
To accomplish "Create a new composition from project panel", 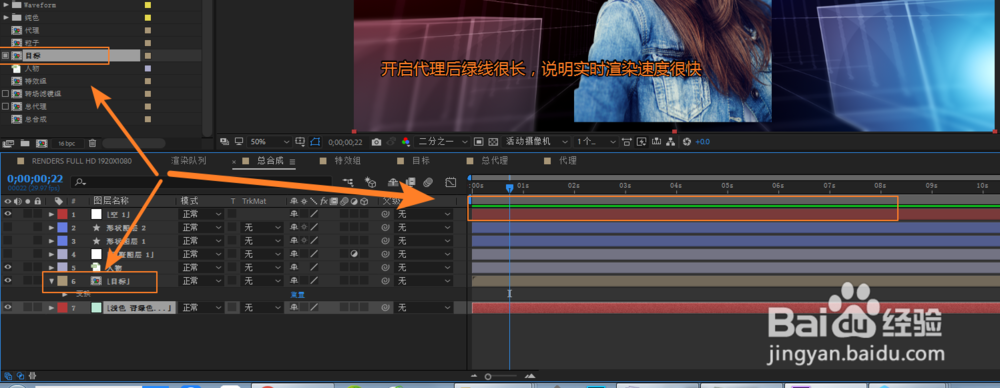I will pyautogui.click(x=41, y=143).
